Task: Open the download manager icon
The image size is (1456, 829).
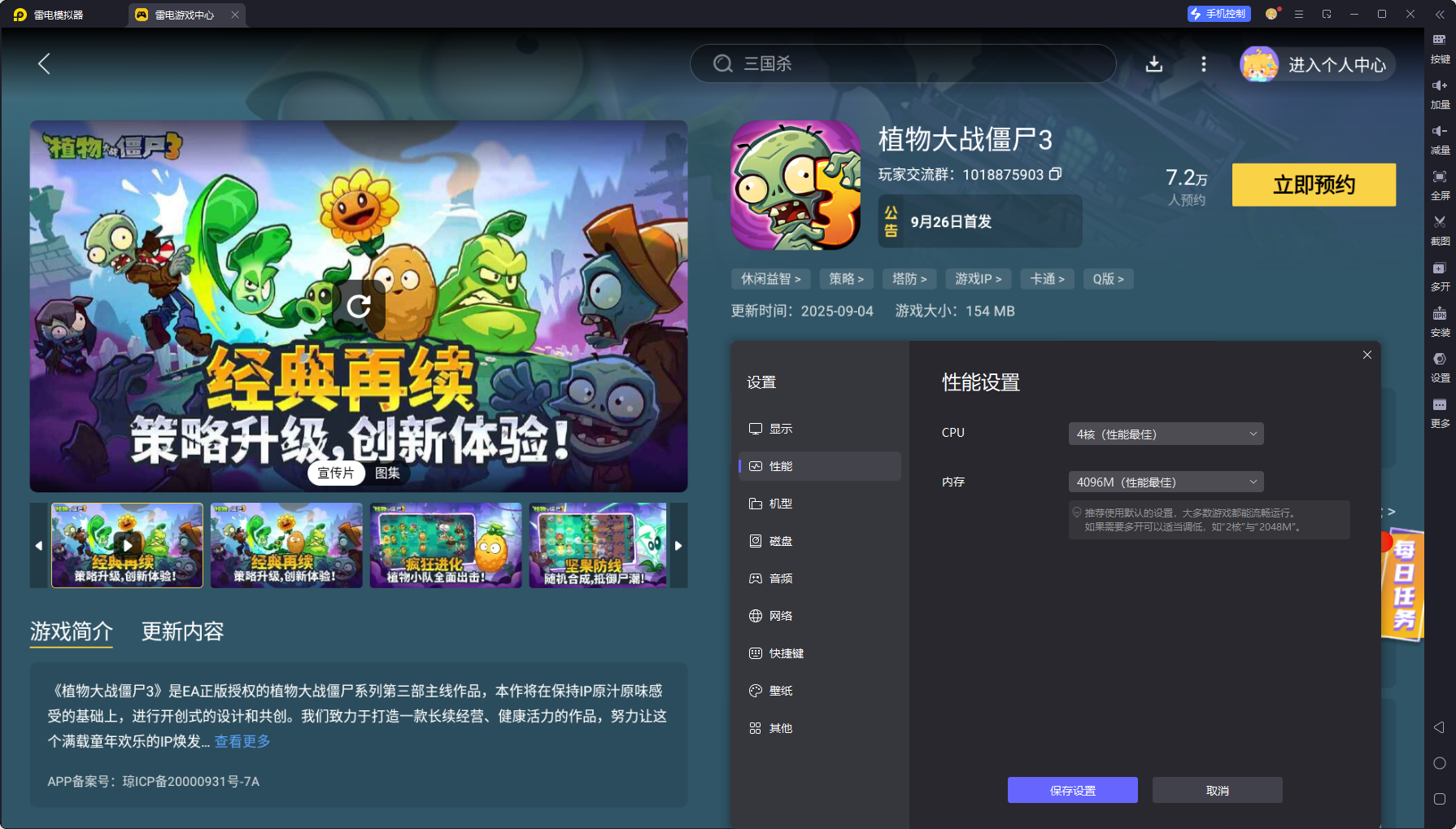Action: tap(1153, 63)
